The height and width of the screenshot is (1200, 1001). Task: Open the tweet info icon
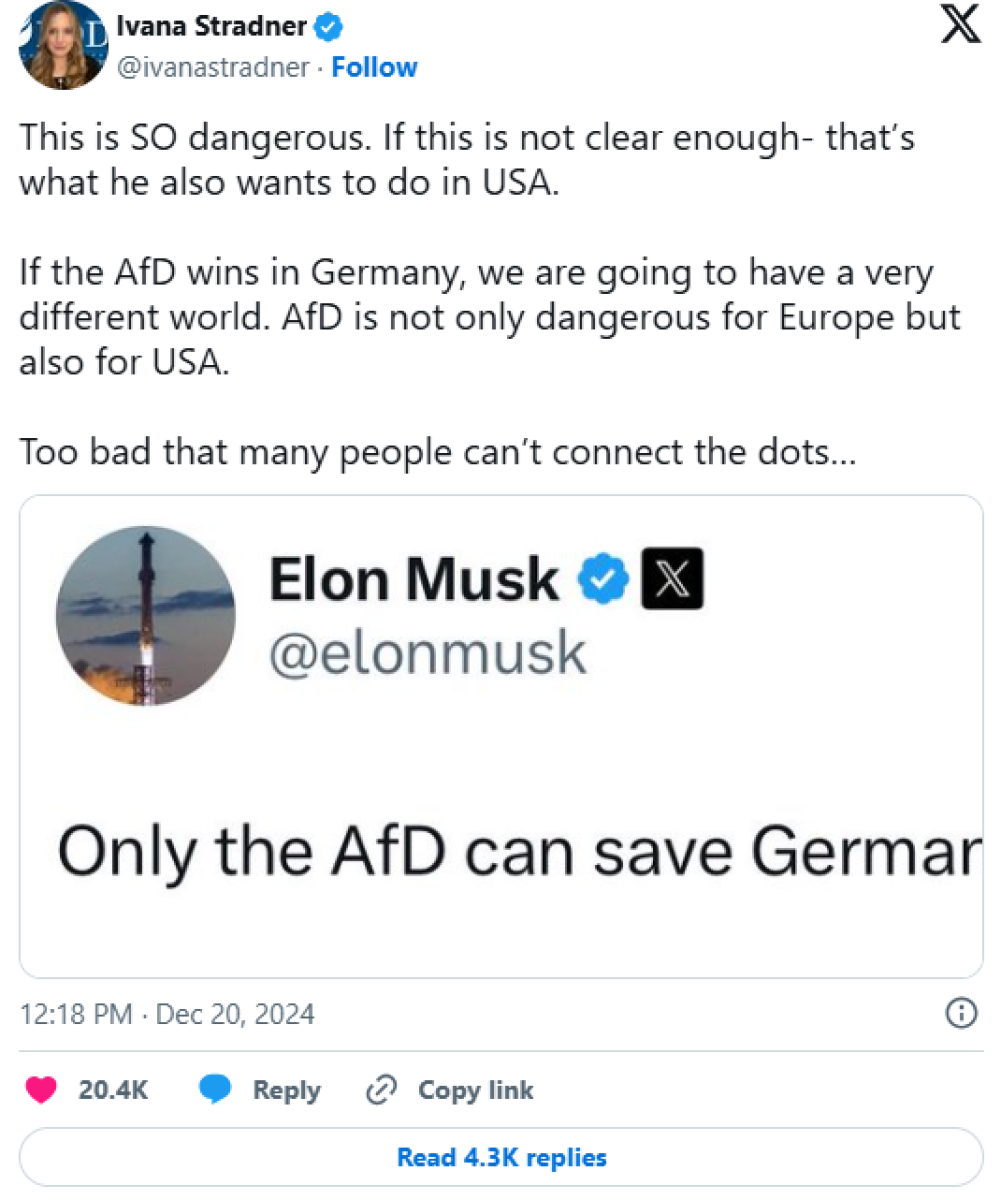960,1014
